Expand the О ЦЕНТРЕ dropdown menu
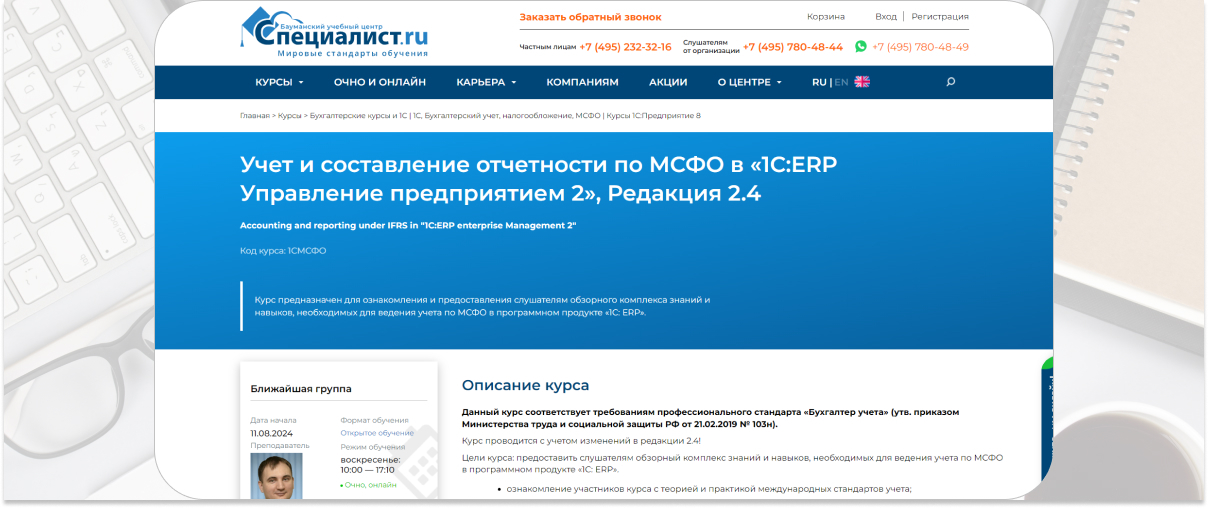 [x=750, y=82]
